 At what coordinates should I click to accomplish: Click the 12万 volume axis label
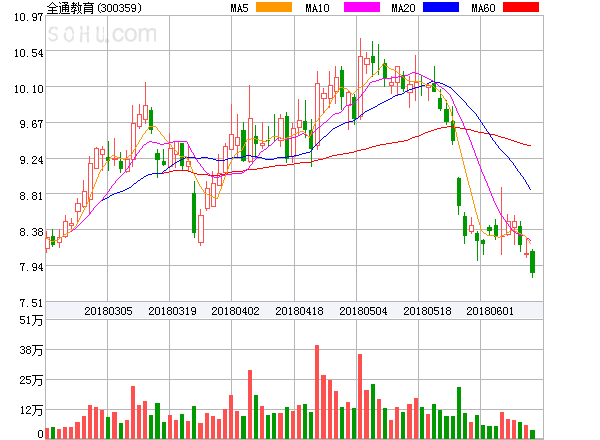click(31, 410)
